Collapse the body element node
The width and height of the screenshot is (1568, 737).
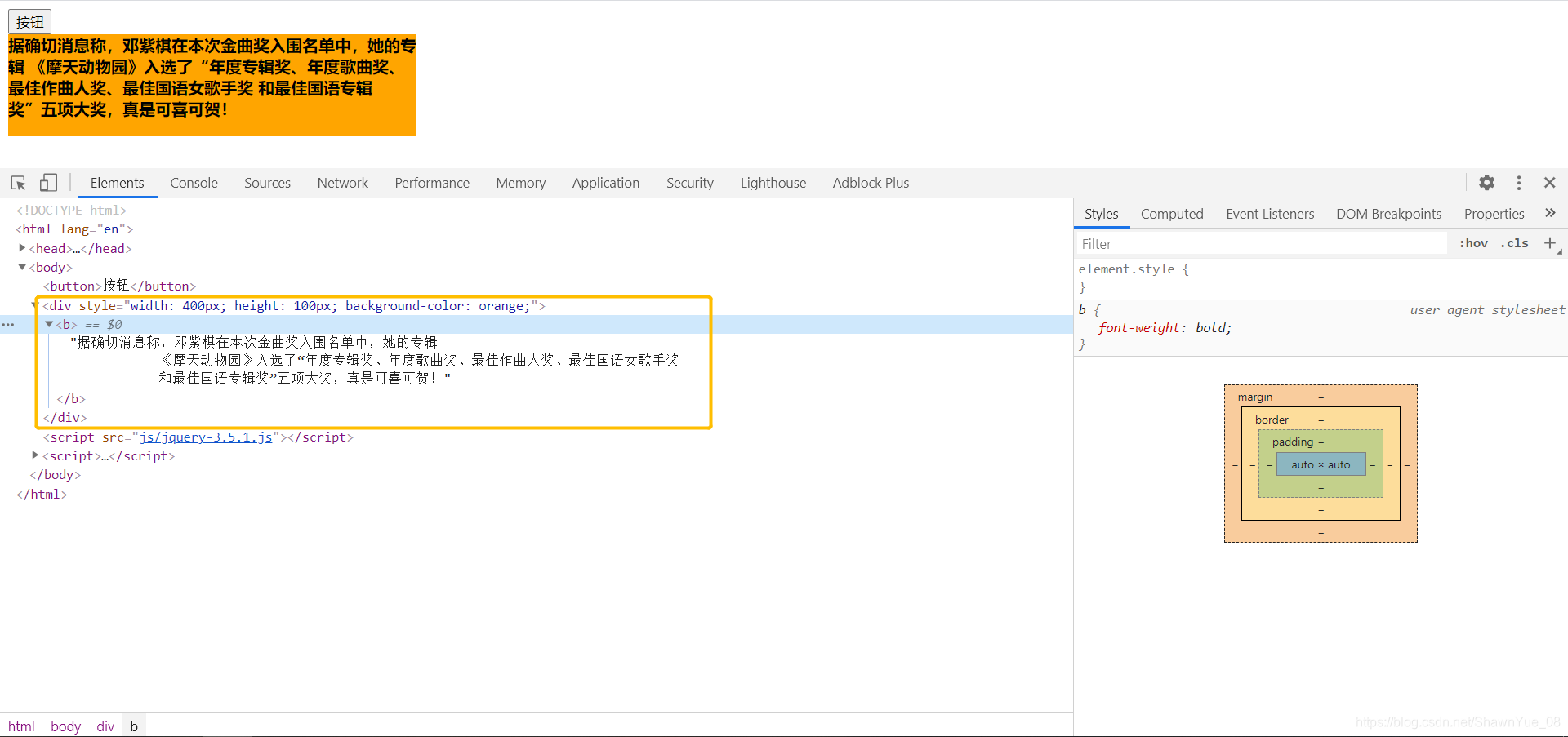(22, 267)
